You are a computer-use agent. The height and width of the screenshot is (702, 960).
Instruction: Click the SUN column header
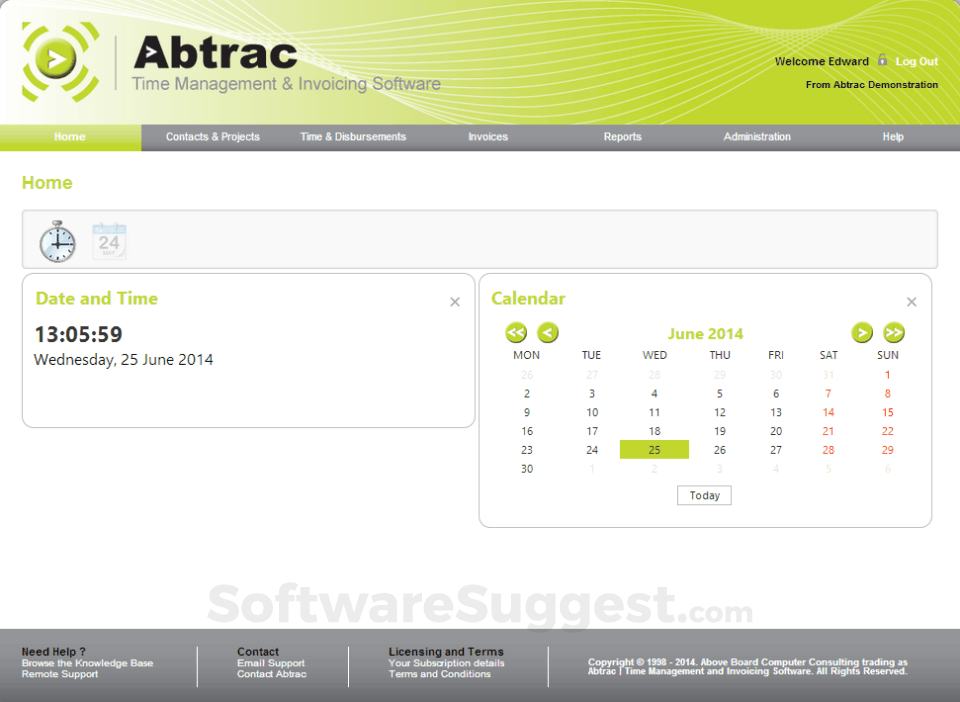pyautogui.click(x=888, y=355)
